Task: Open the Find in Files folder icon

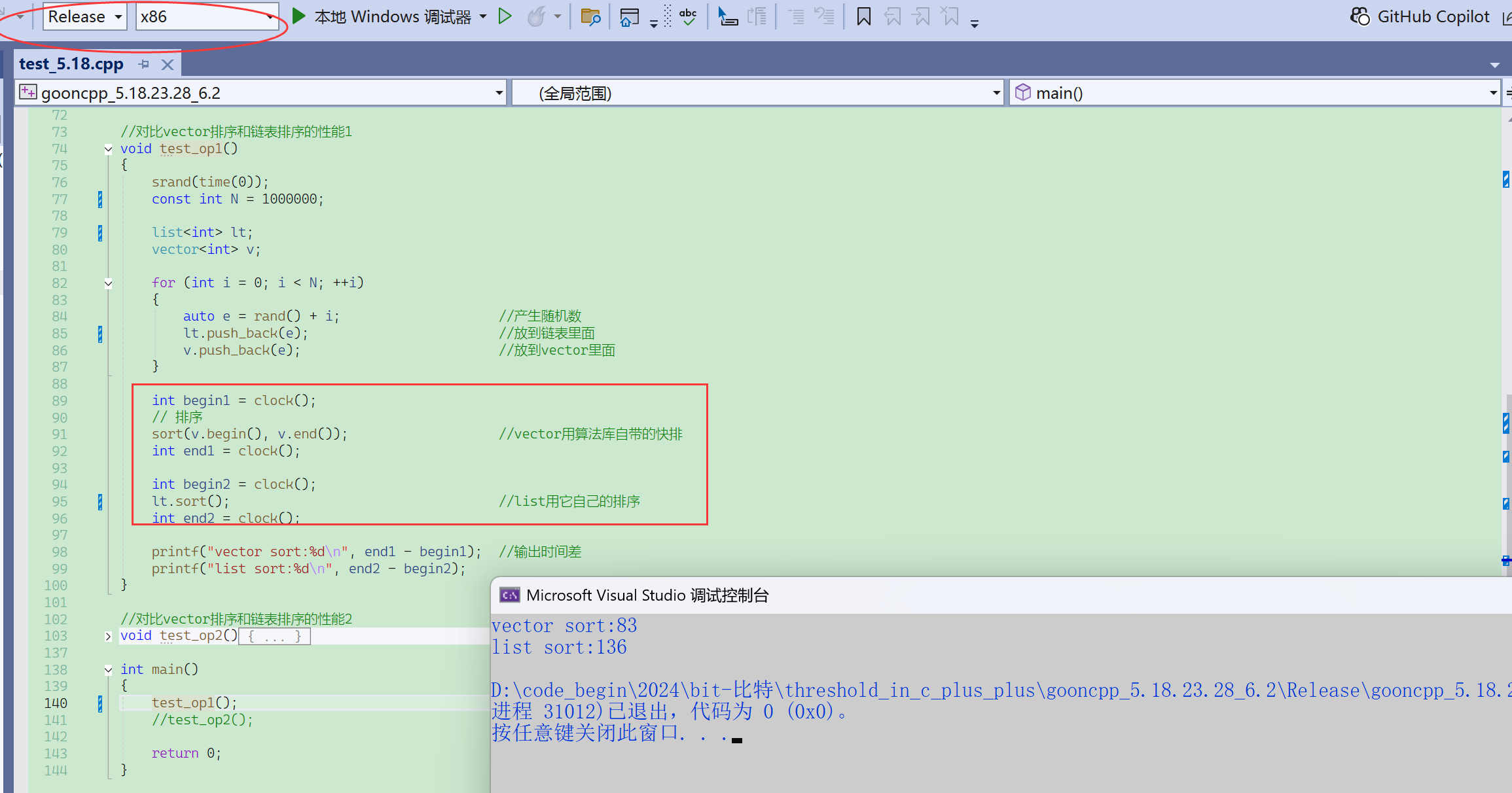Action: pyautogui.click(x=590, y=17)
